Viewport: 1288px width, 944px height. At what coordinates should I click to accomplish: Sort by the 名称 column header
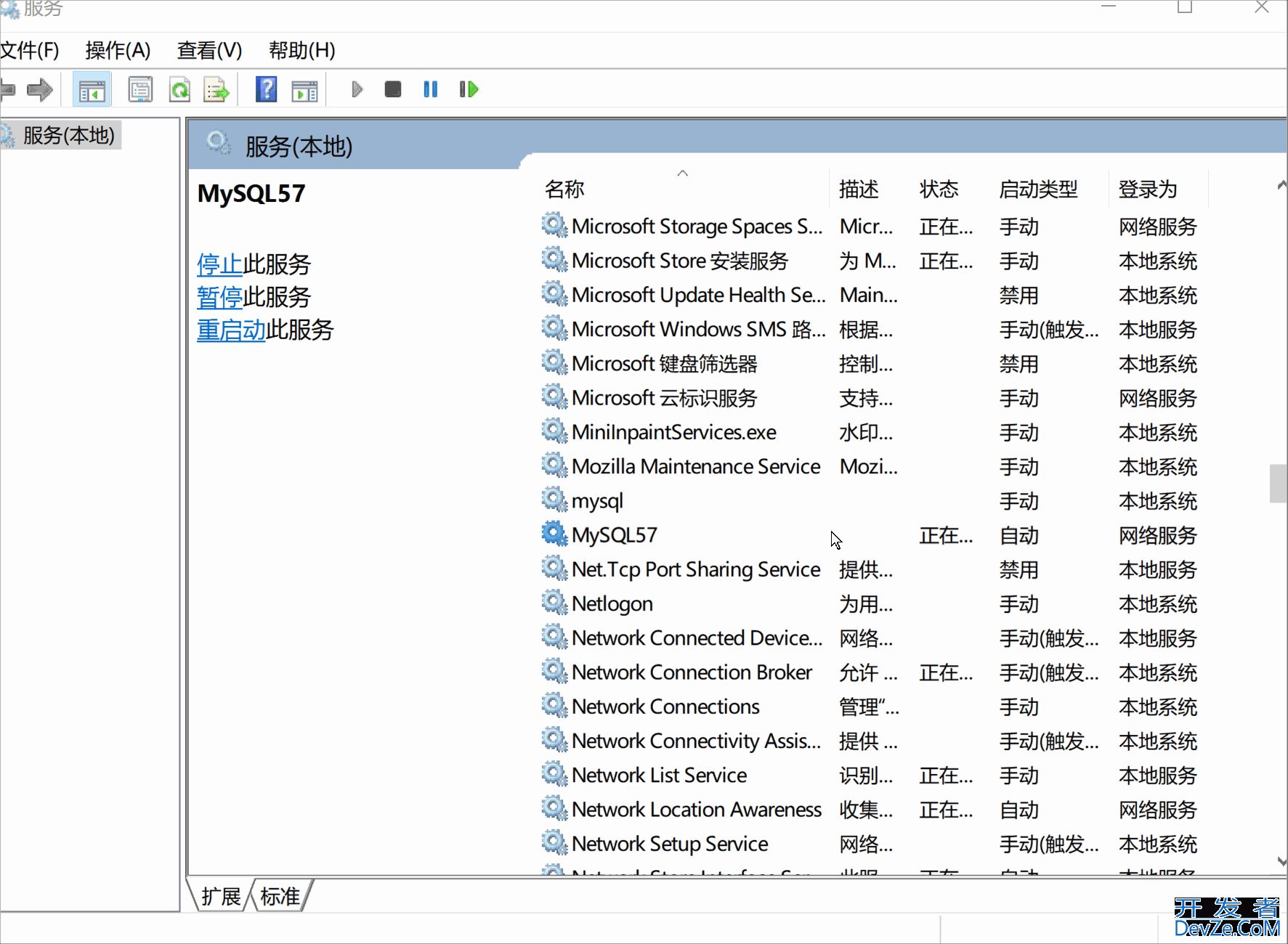pyautogui.click(x=564, y=190)
